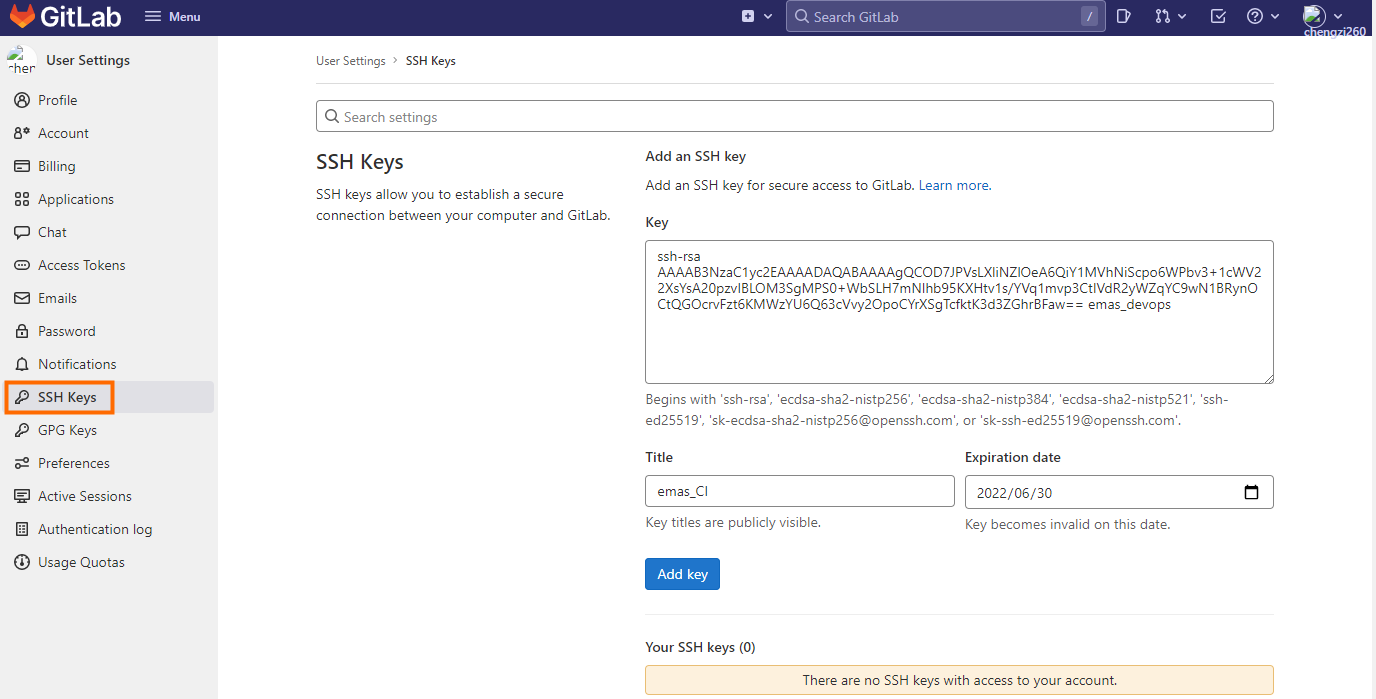
Task: Click the Password lock icon
Action: 22,331
